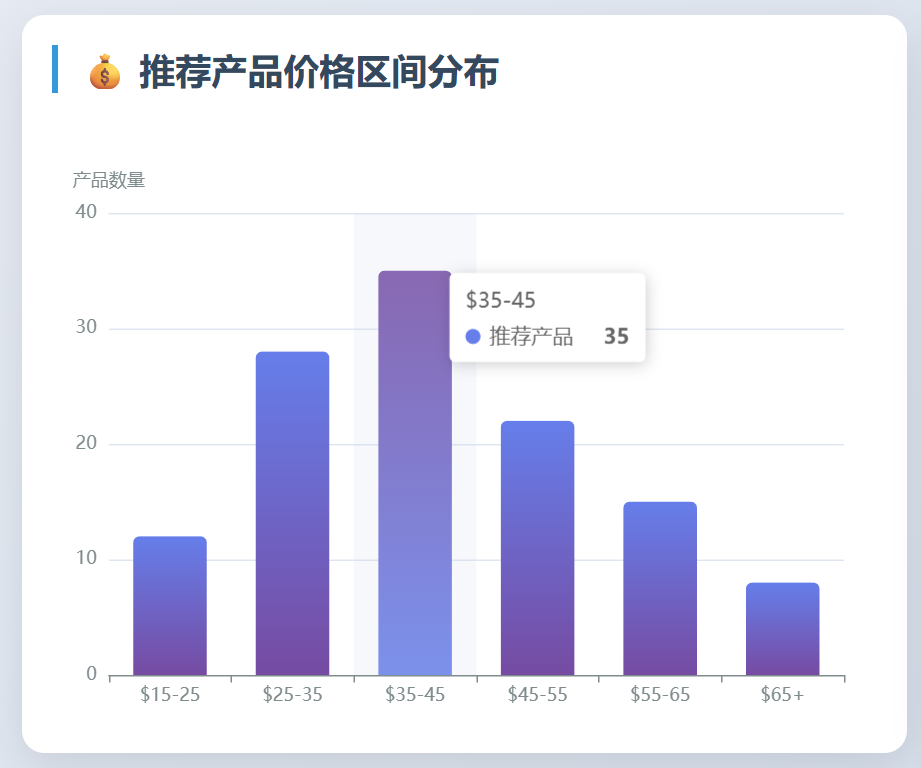This screenshot has height=768, width=921.
Task: Click the 产品数量 y-axis title
Action: click(109, 180)
